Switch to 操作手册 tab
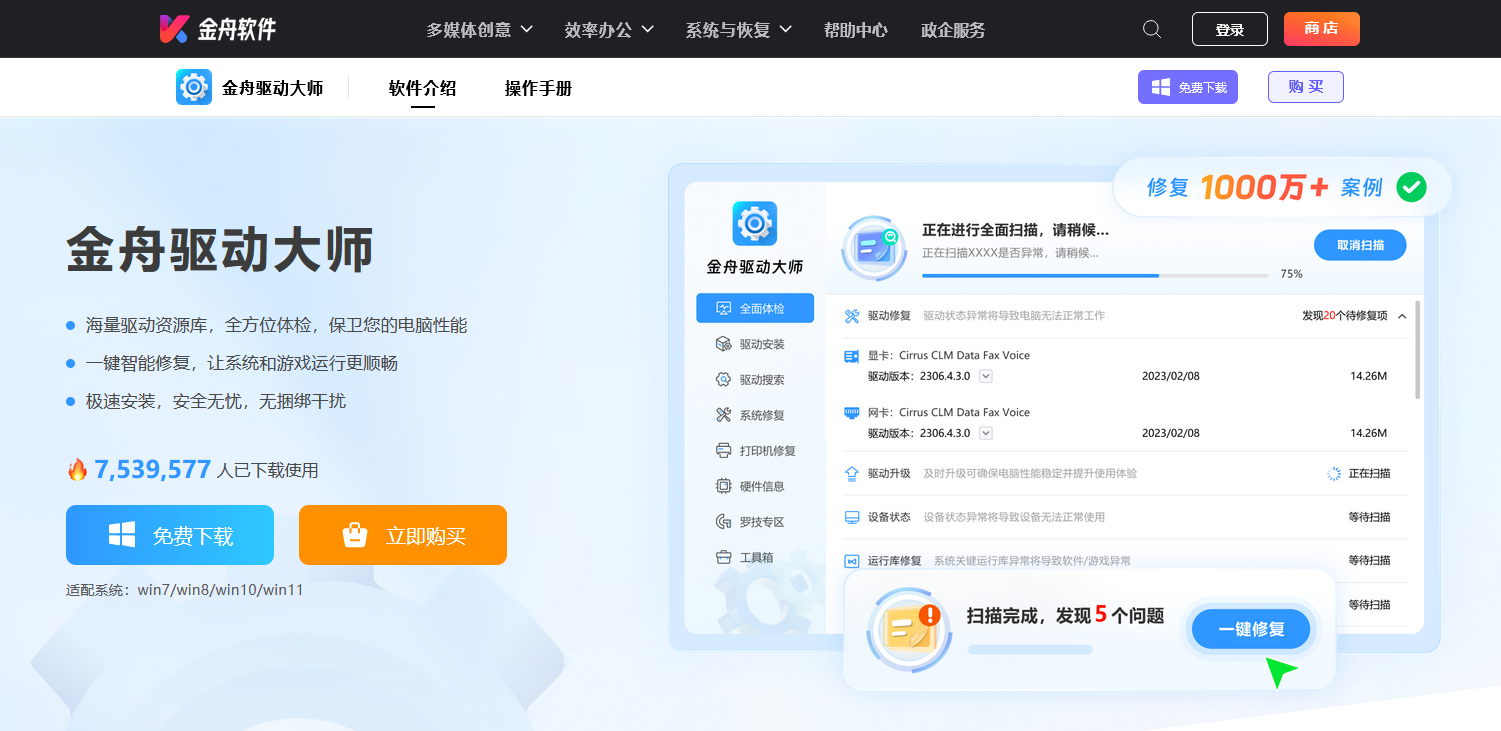 pyautogui.click(x=539, y=88)
